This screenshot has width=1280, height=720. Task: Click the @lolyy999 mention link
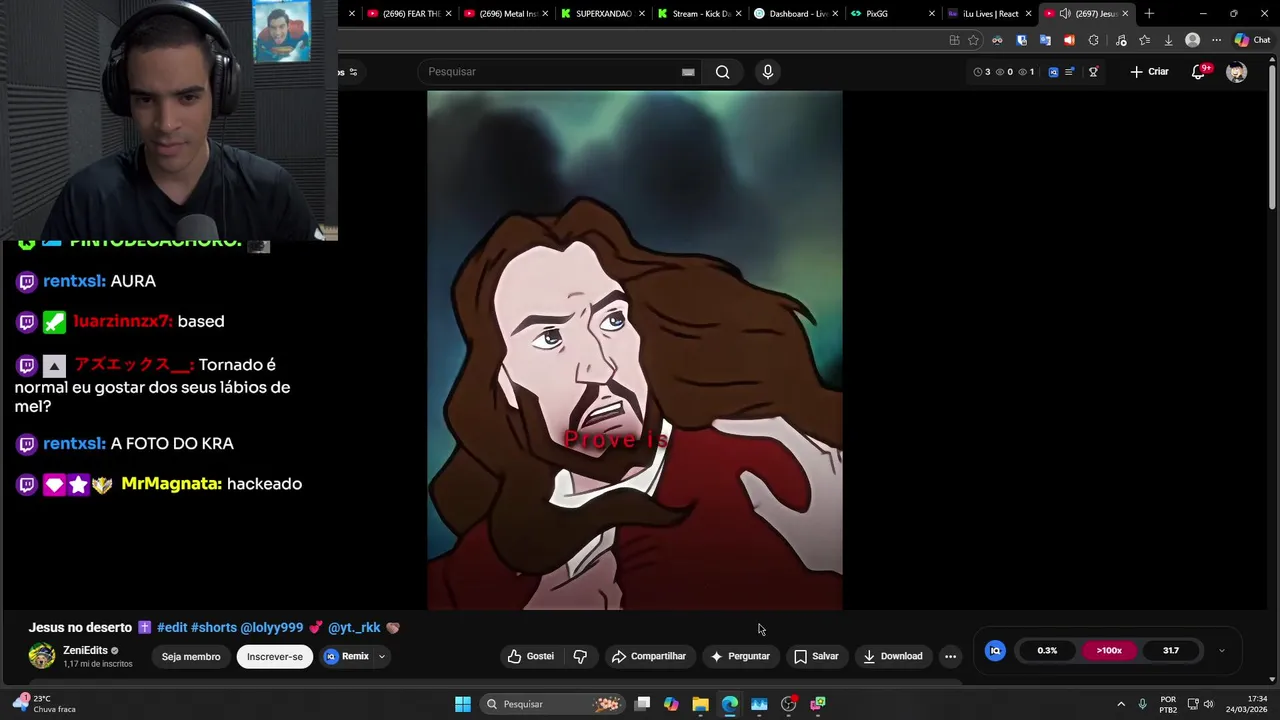[x=272, y=627]
